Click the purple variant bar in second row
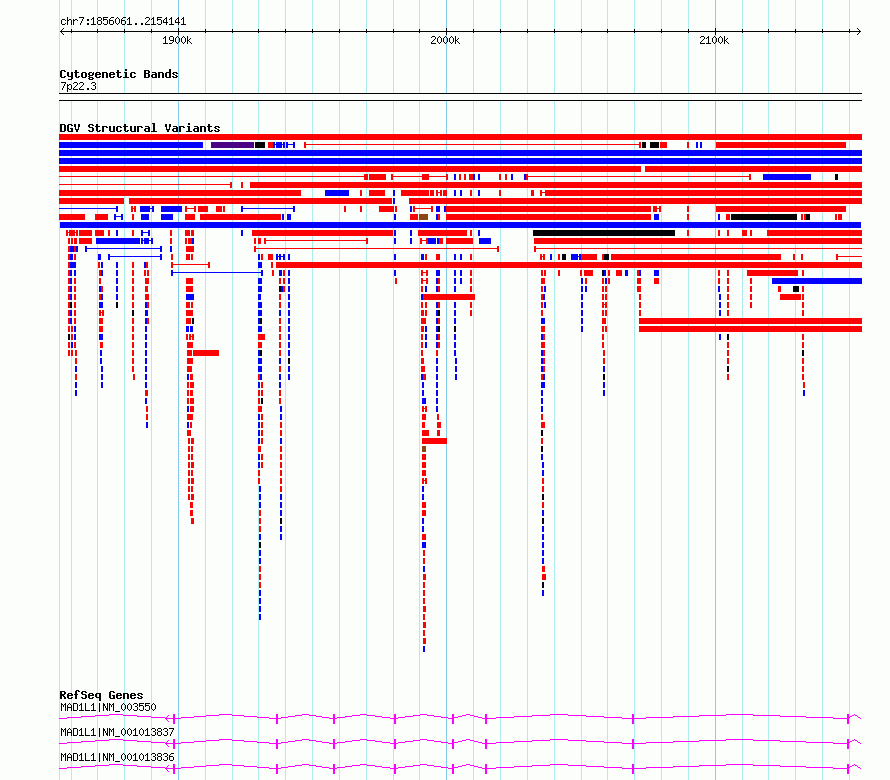Screen dimensions: 890x780 tap(232, 145)
